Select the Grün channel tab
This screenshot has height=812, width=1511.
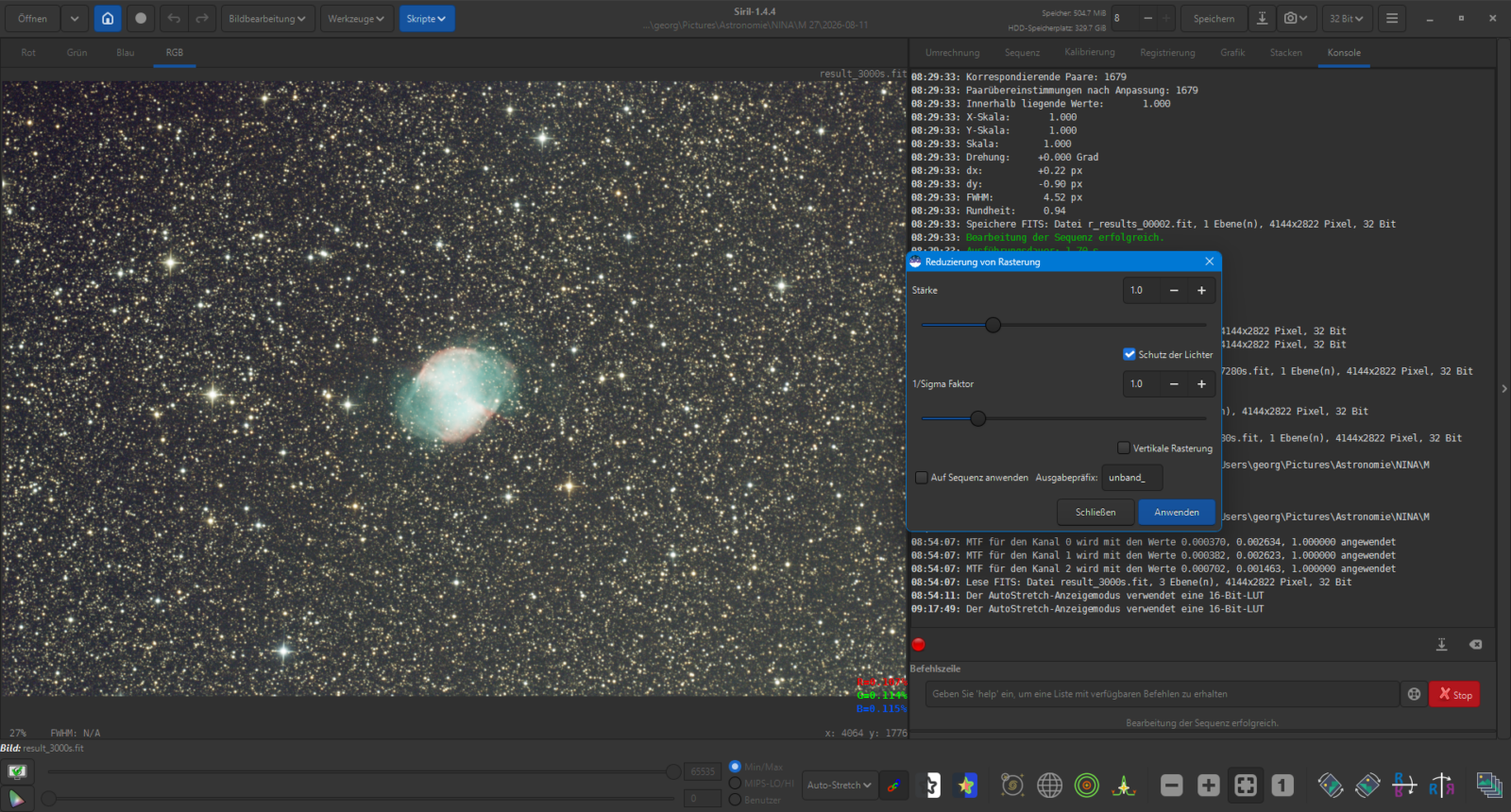click(x=77, y=53)
